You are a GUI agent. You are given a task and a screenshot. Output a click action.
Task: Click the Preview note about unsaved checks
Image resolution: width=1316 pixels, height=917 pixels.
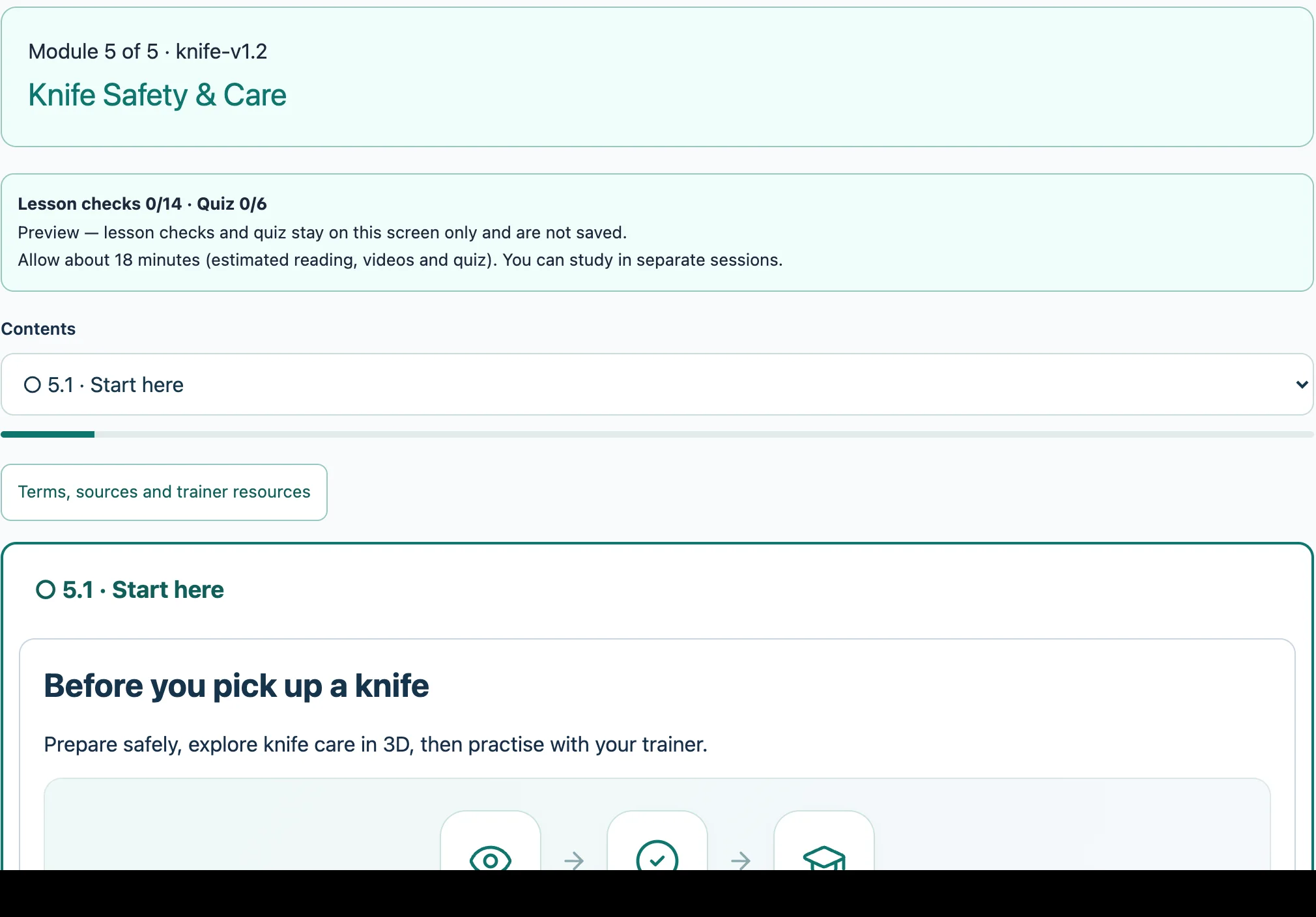click(322, 233)
